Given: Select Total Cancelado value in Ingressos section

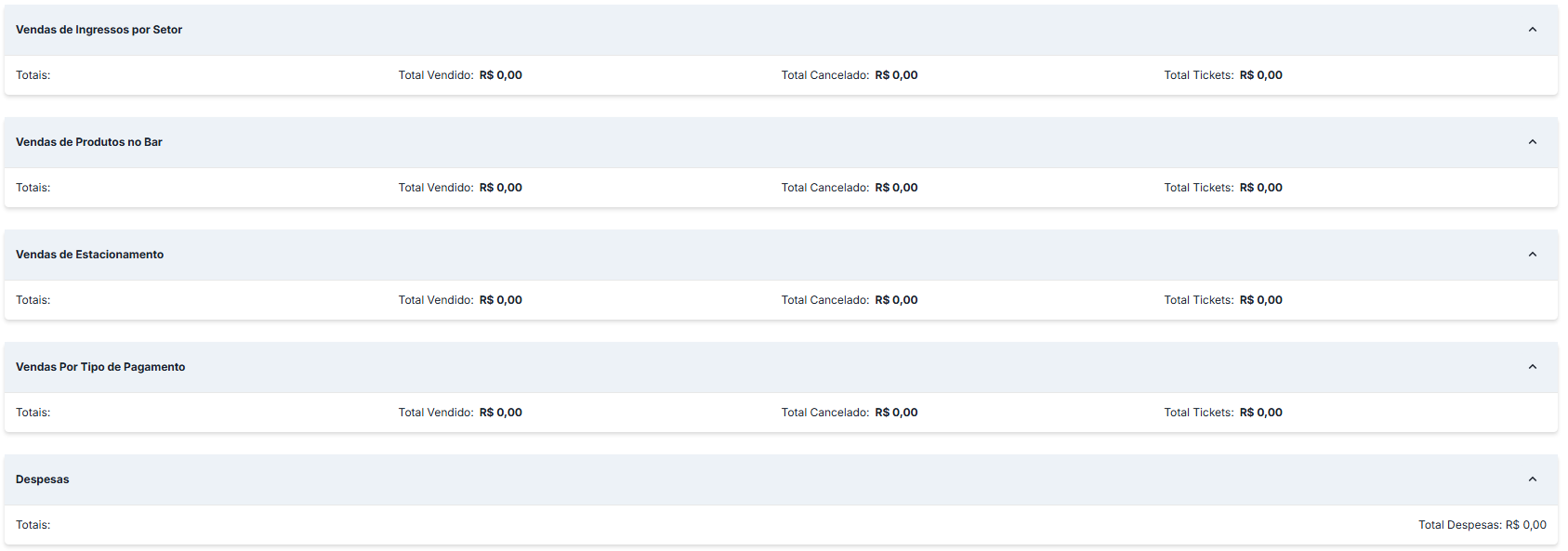Looking at the screenshot, I should click(896, 75).
